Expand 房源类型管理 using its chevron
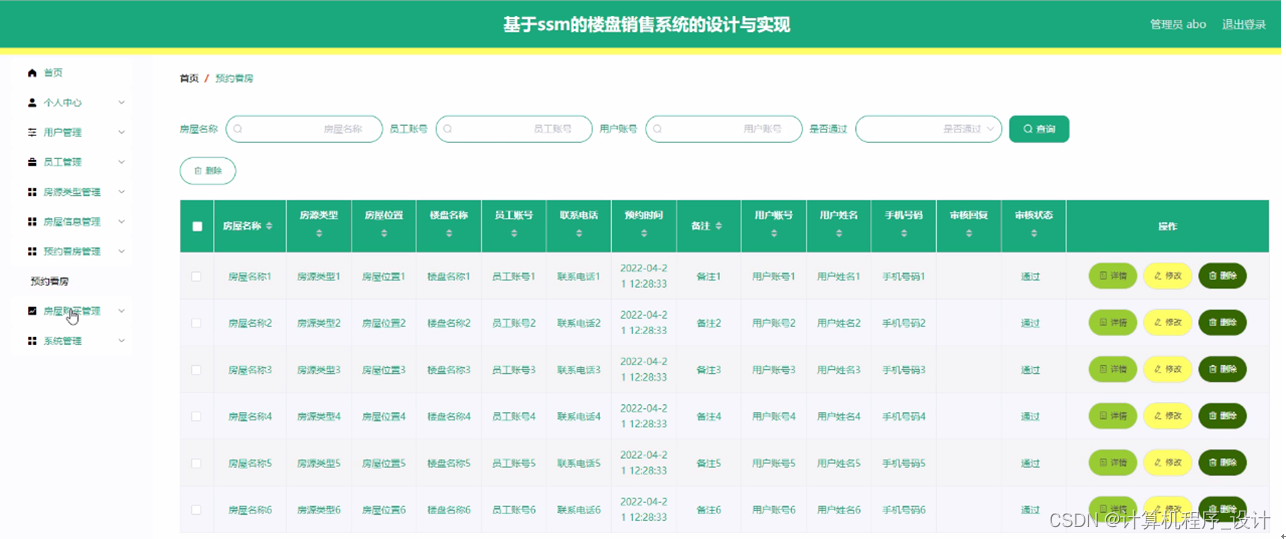This screenshot has width=1286, height=539. click(x=122, y=192)
